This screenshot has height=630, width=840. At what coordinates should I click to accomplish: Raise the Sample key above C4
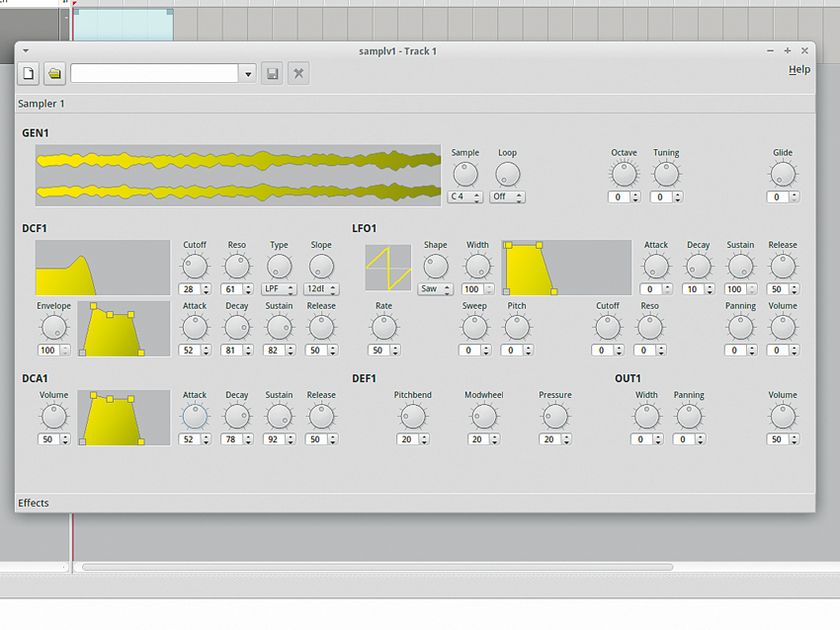(478, 194)
